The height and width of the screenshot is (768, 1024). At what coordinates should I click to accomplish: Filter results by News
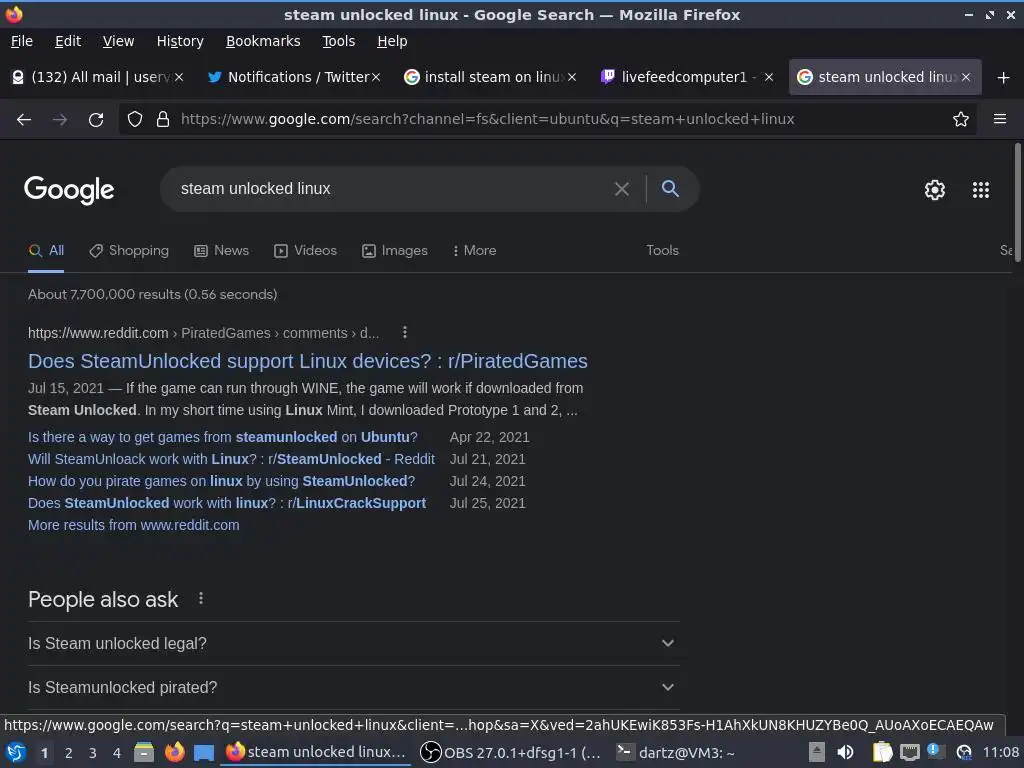point(221,251)
